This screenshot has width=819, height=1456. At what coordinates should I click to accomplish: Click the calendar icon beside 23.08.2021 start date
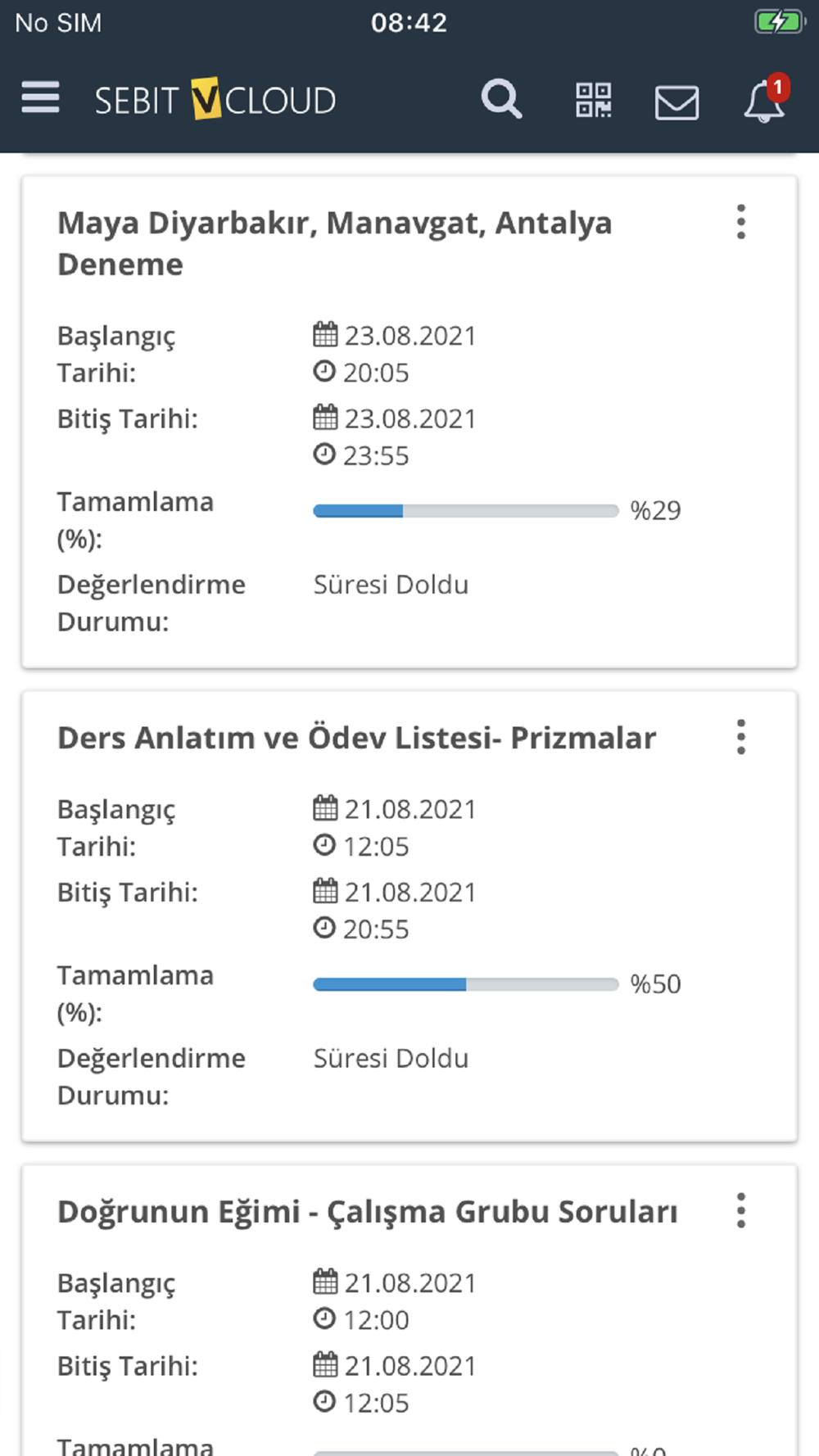[325, 335]
